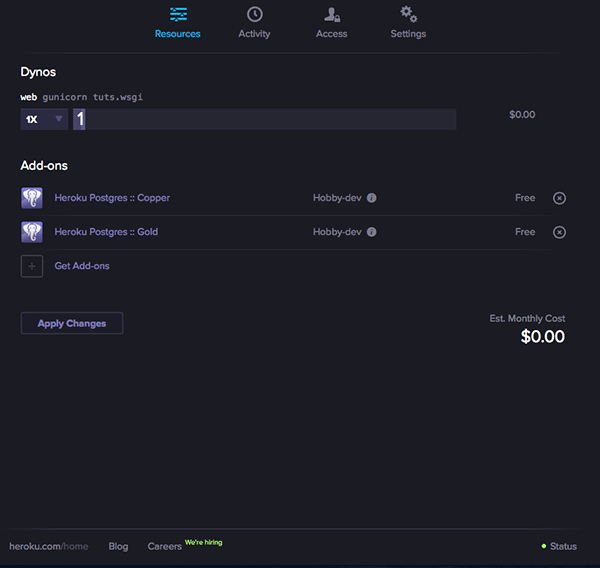Click the Heroku Postgres Gold elephant icon

pyautogui.click(x=32, y=232)
